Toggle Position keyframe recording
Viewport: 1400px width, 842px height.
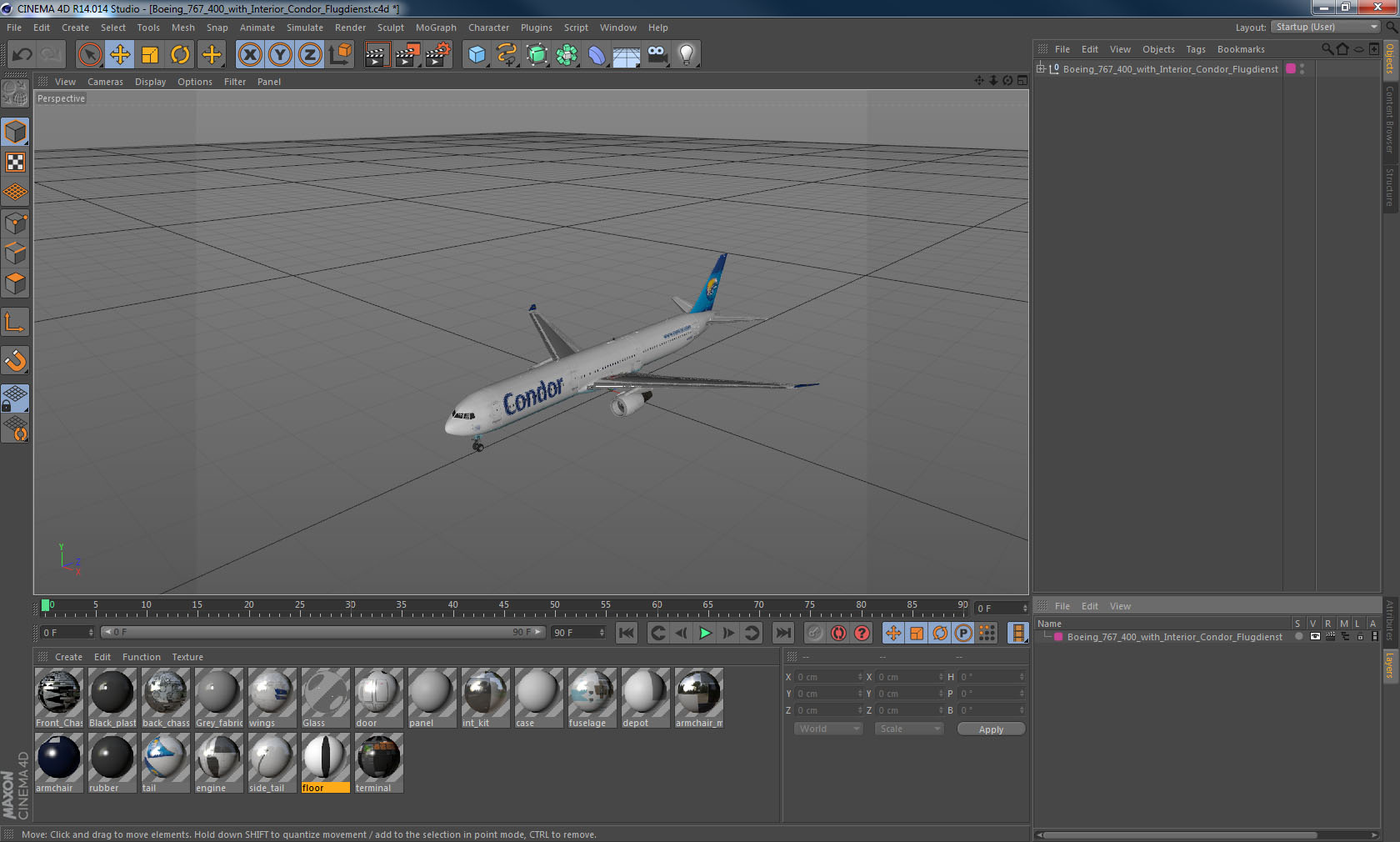(x=893, y=633)
